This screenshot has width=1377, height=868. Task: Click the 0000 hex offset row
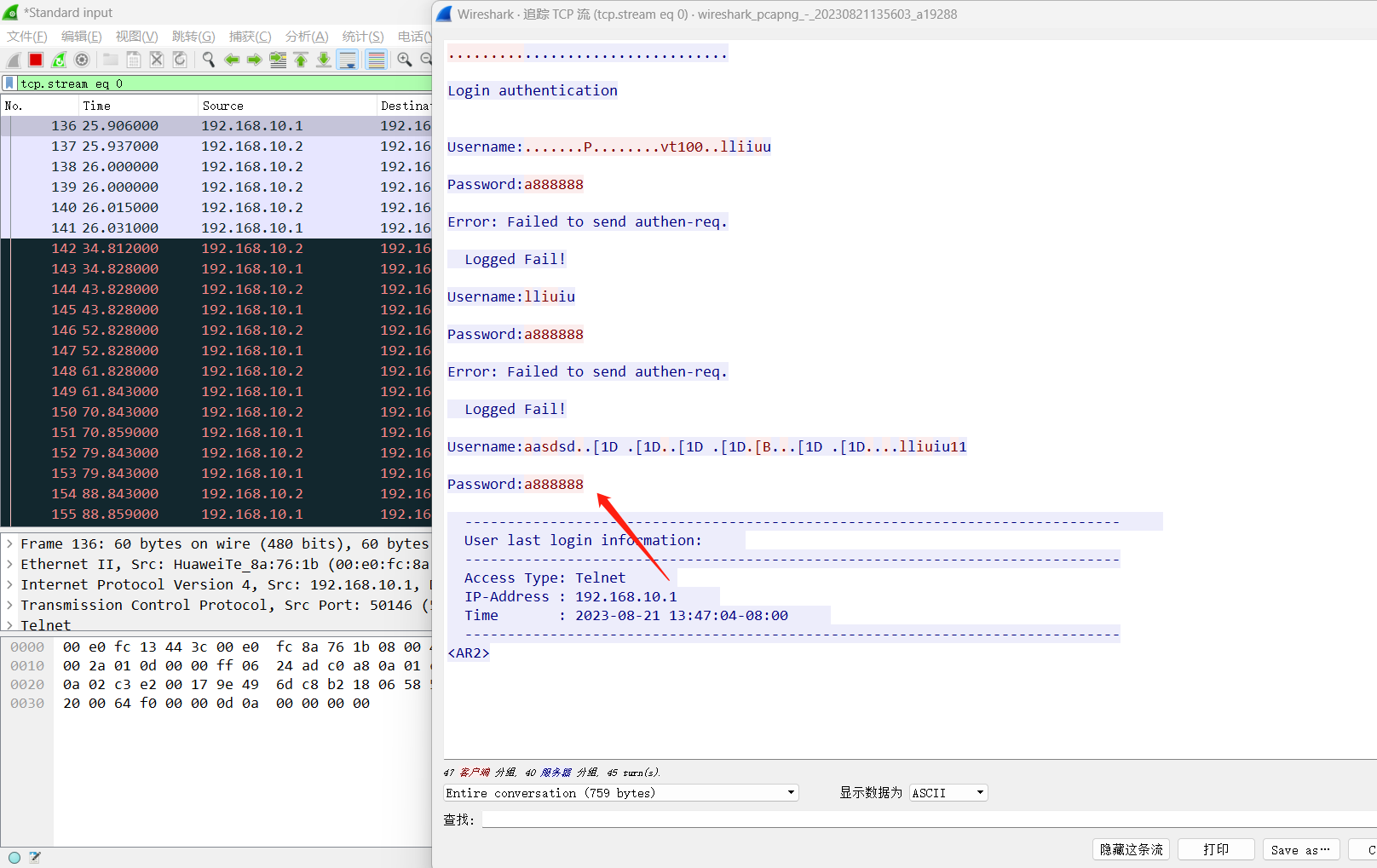(27, 647)
